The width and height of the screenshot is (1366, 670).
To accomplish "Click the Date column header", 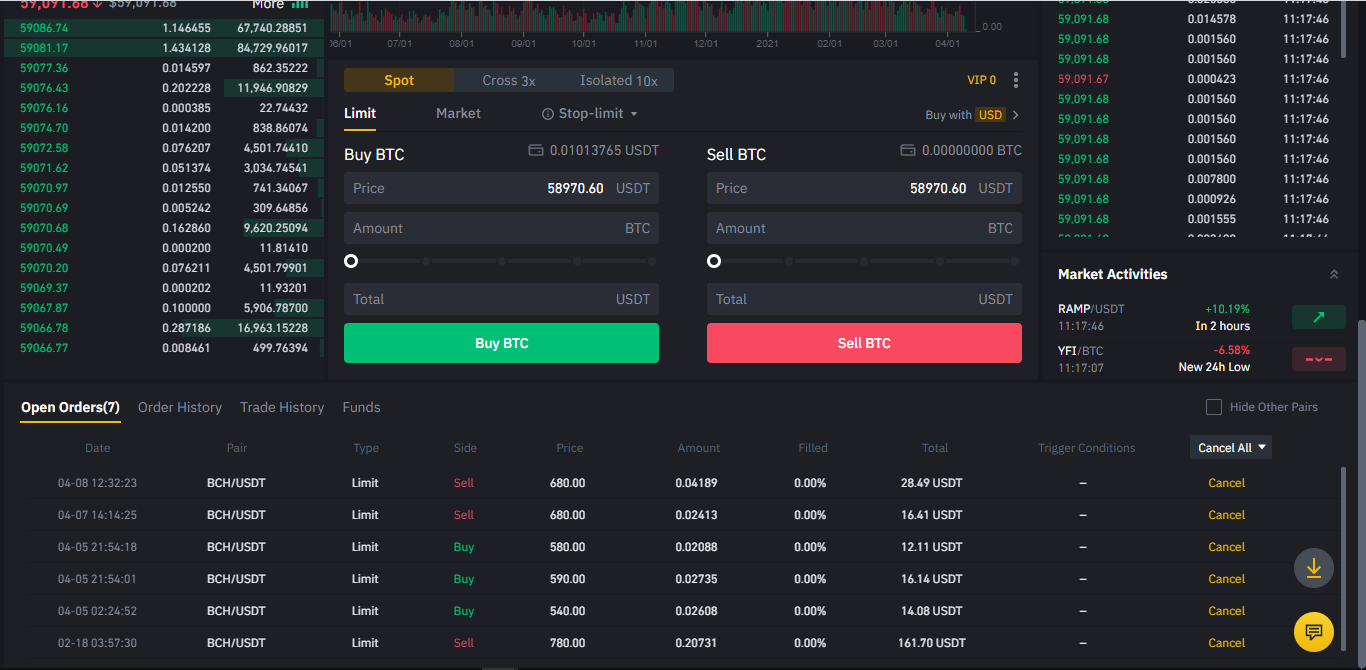I will click(98, 448).
